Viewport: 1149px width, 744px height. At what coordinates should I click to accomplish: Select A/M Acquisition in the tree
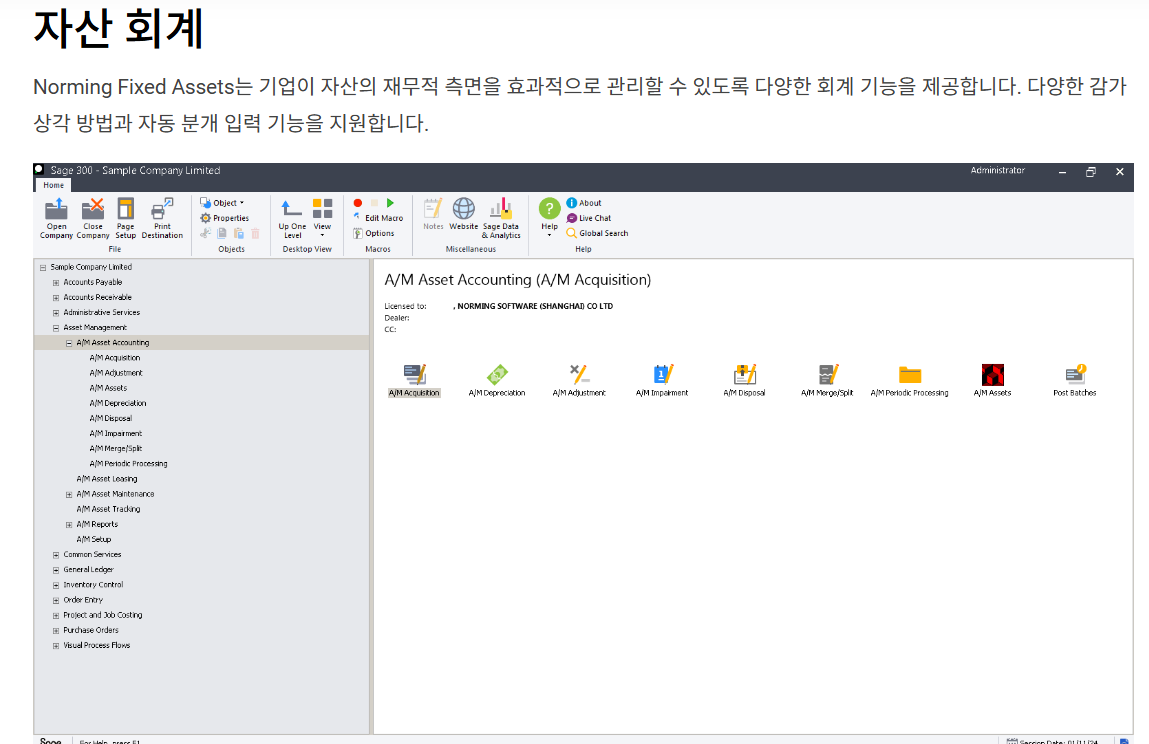(115, 358)
